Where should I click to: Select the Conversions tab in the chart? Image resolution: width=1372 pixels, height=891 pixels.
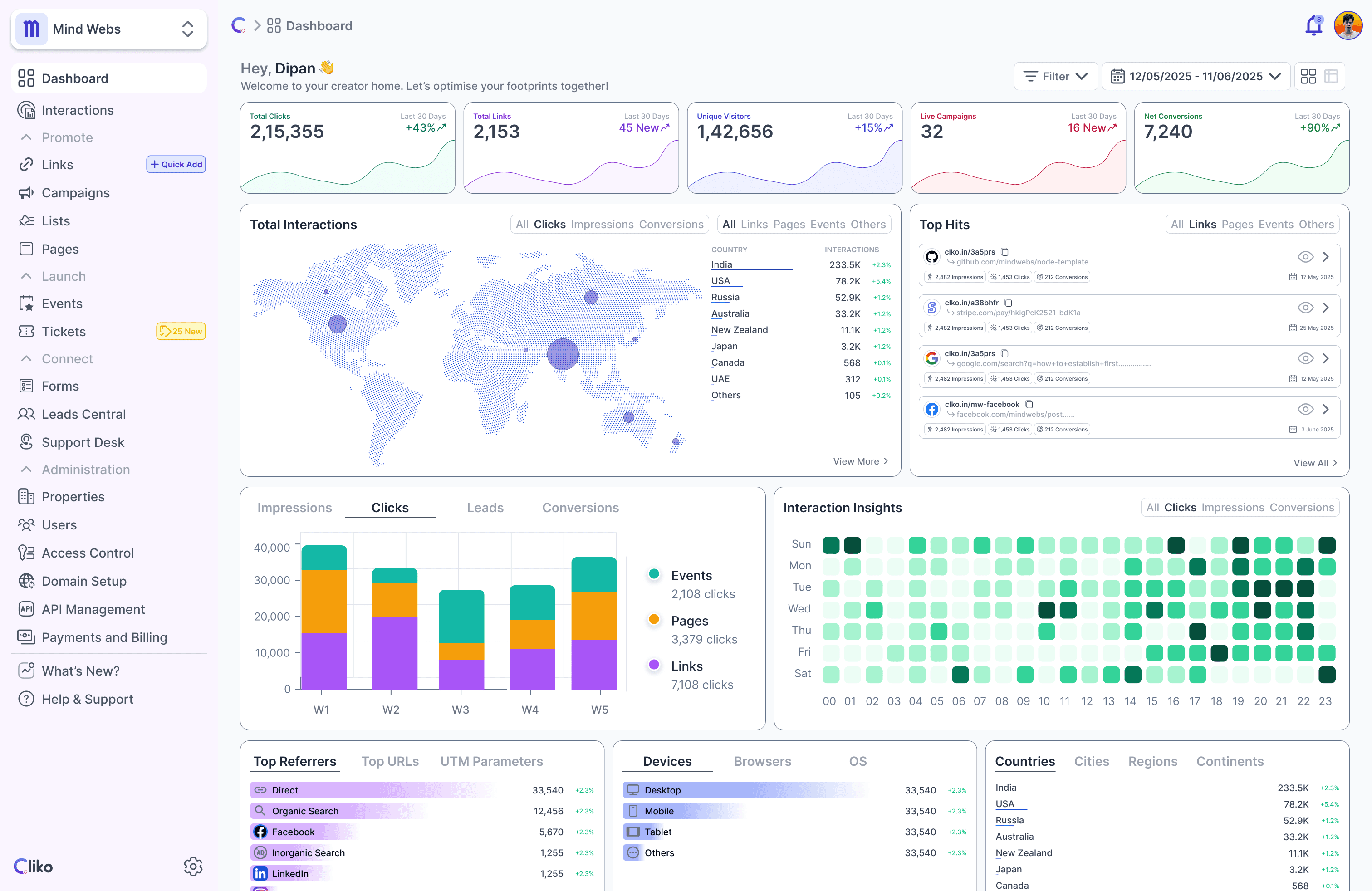click(580, 508)
